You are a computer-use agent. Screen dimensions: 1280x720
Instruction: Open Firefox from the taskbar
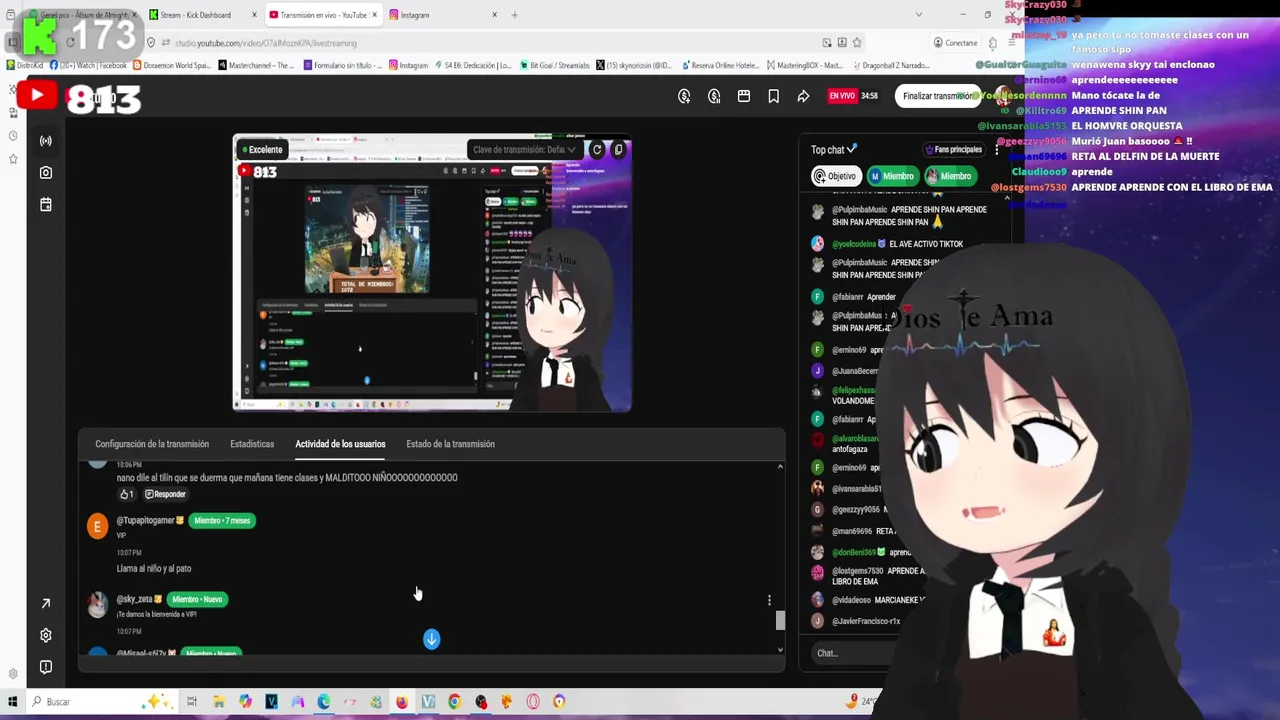tap(401, 702)
